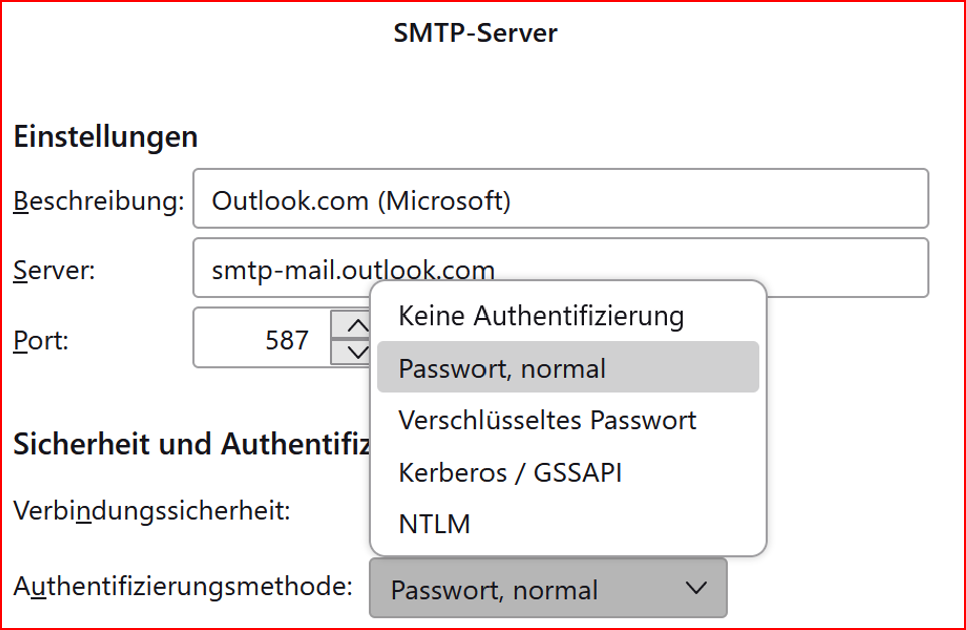This screenshot has height=630, width=966.
Task: Choose NTLM authentication method
Action: point(434,524)
